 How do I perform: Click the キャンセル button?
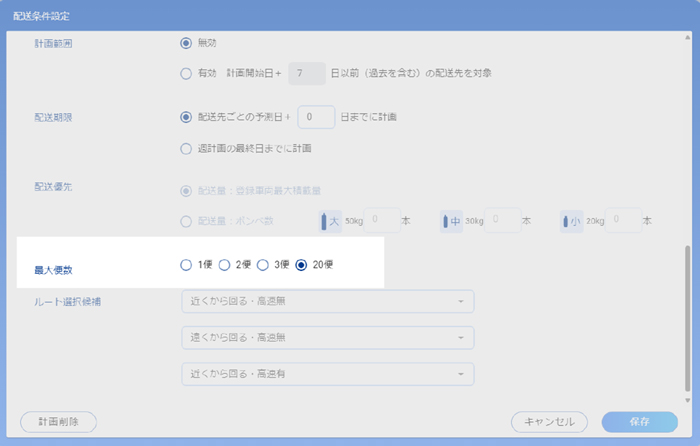tap(549, 422)
